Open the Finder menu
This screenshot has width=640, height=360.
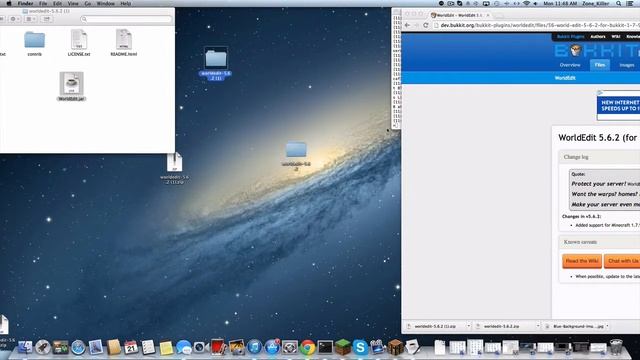pos(25,3)
